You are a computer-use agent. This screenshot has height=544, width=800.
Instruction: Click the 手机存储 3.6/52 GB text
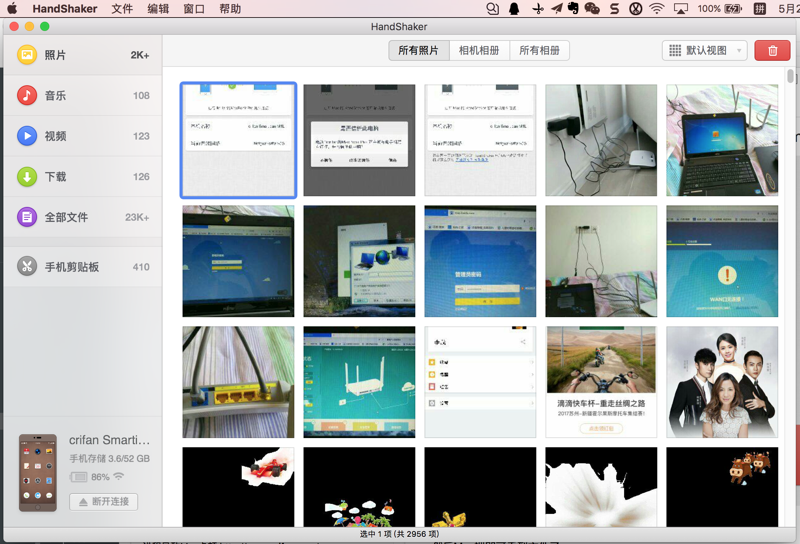coord(110,458)
